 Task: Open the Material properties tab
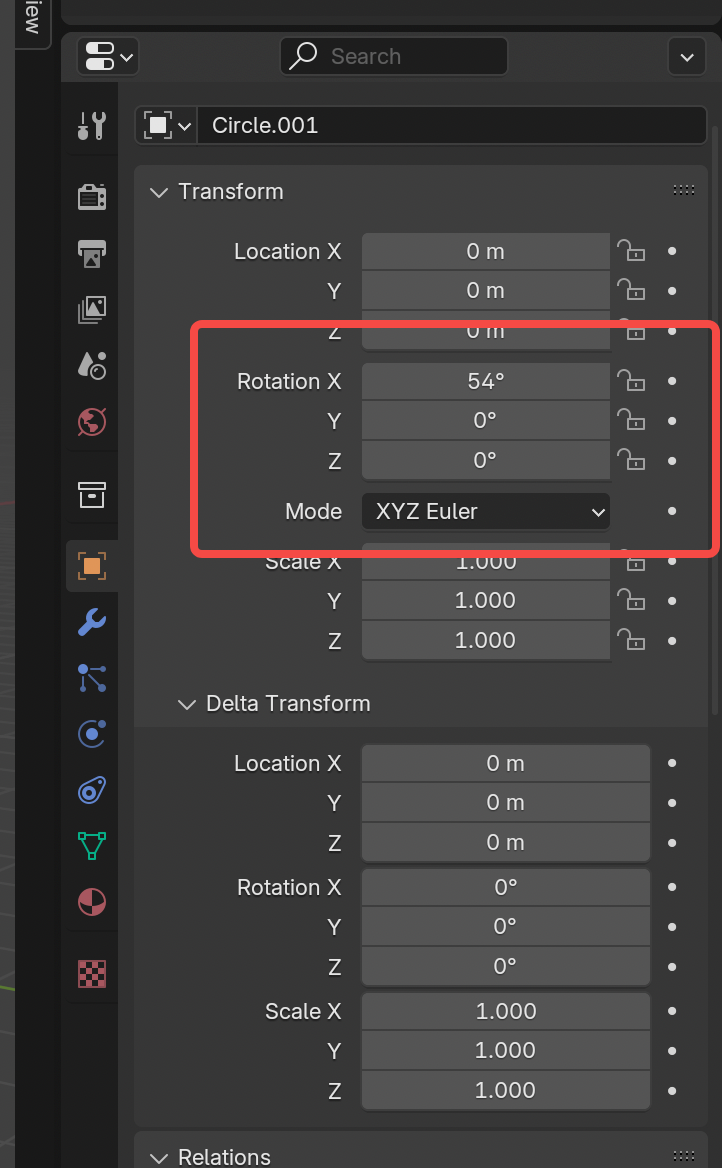[x=92, y=902]
